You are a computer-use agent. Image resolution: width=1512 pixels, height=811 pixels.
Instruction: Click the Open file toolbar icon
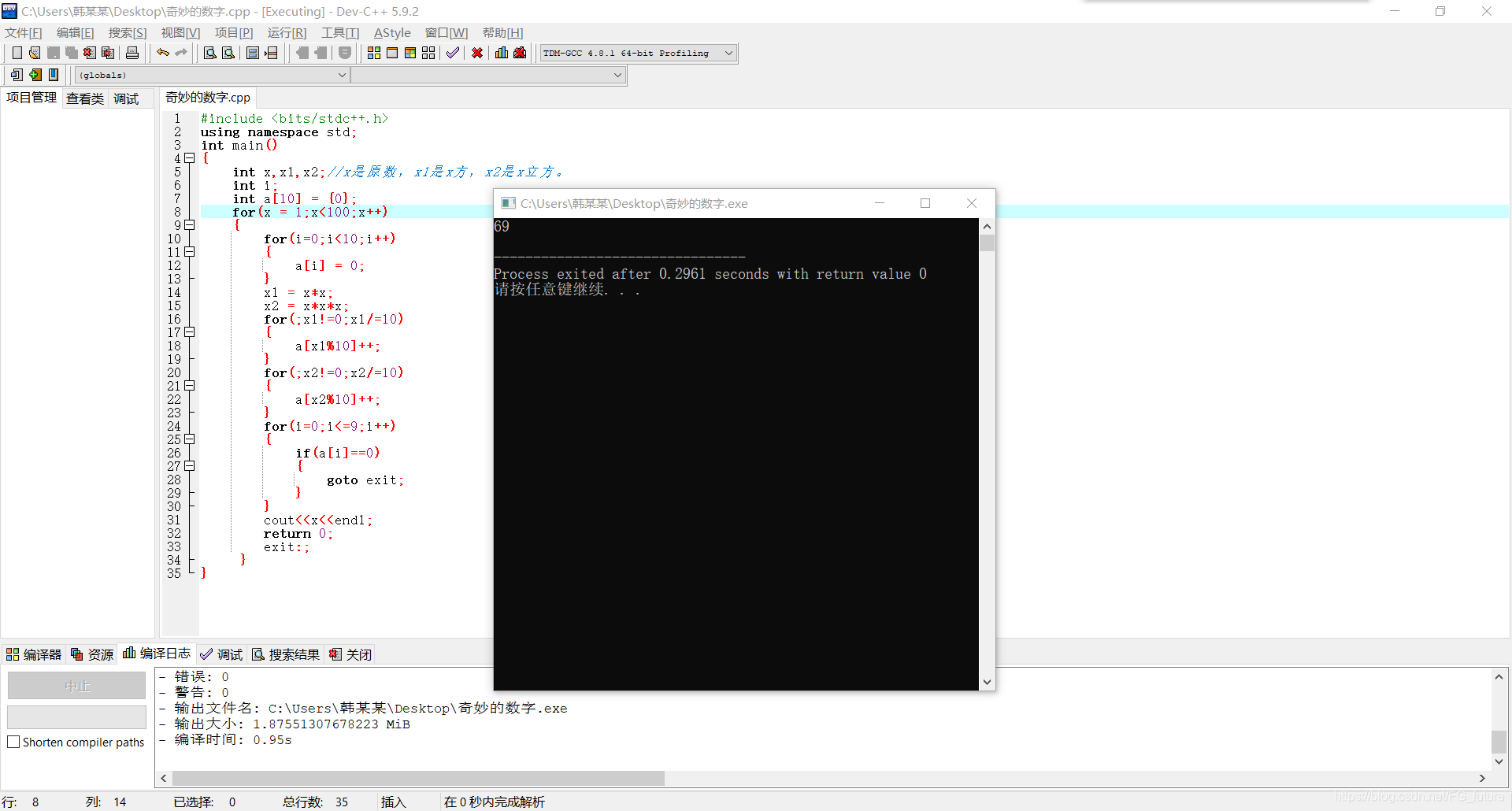pos(35,53)
